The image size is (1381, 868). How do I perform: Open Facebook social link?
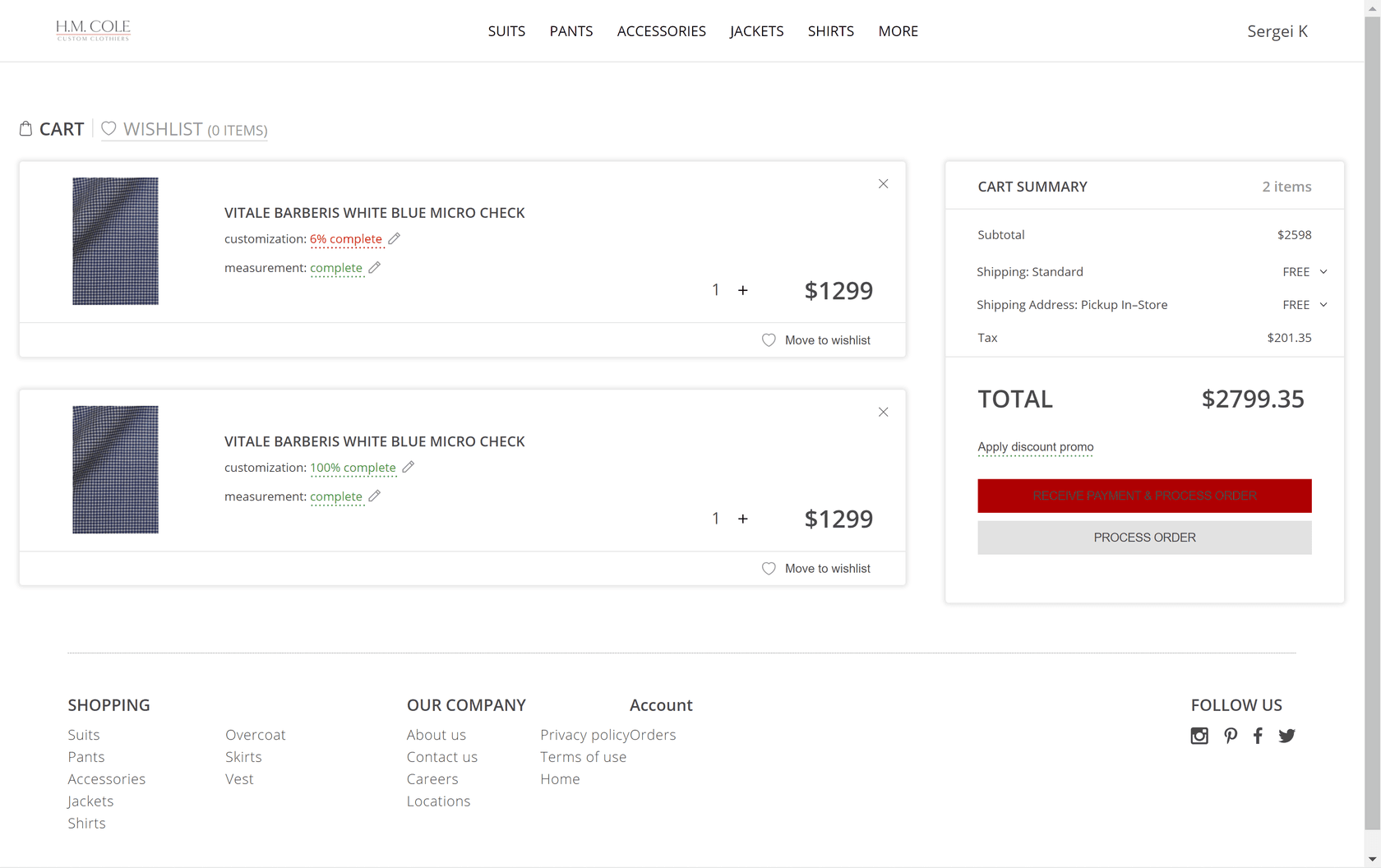point(1258,736)
